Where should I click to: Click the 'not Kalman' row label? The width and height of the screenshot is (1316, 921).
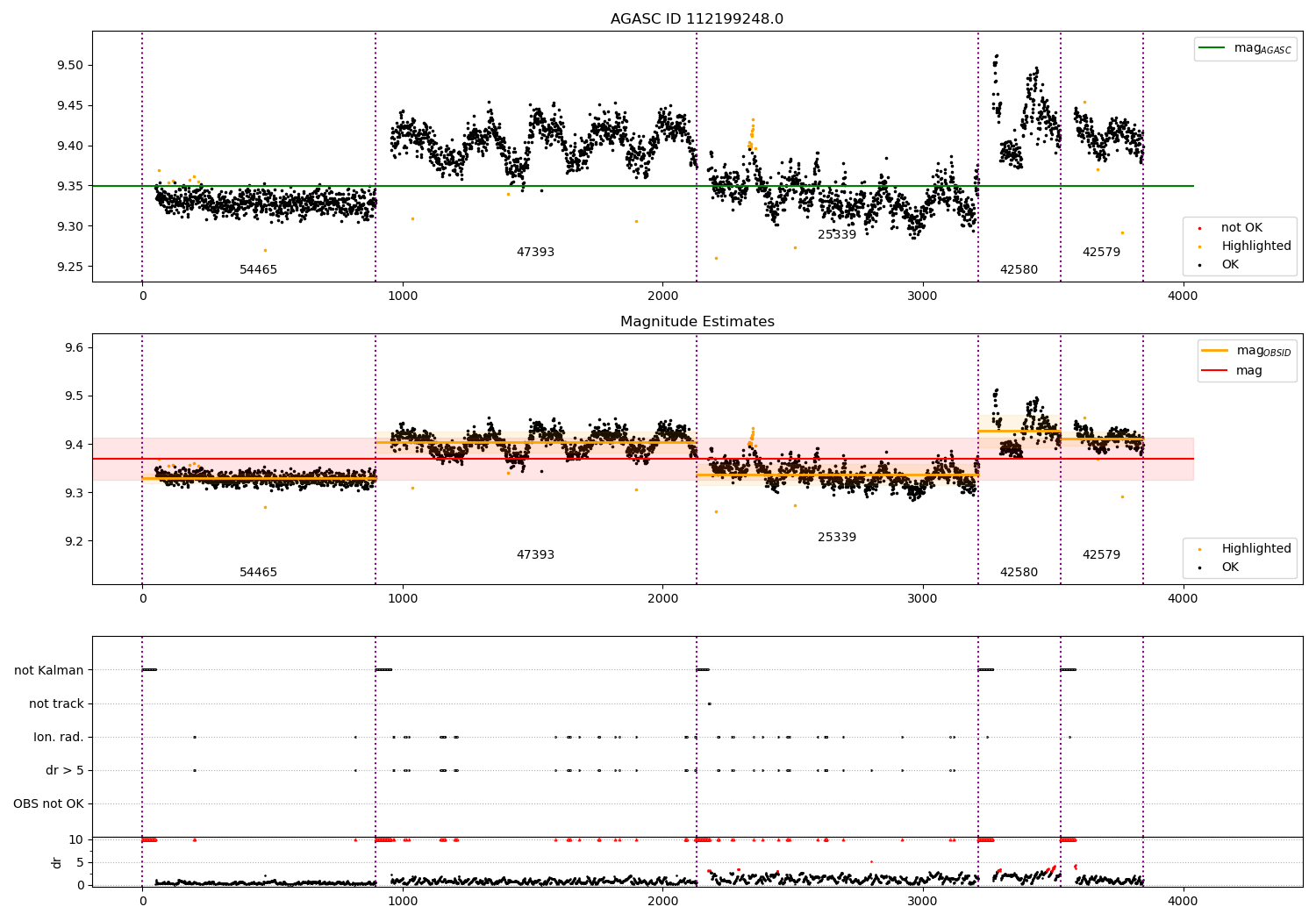[49, 671]
